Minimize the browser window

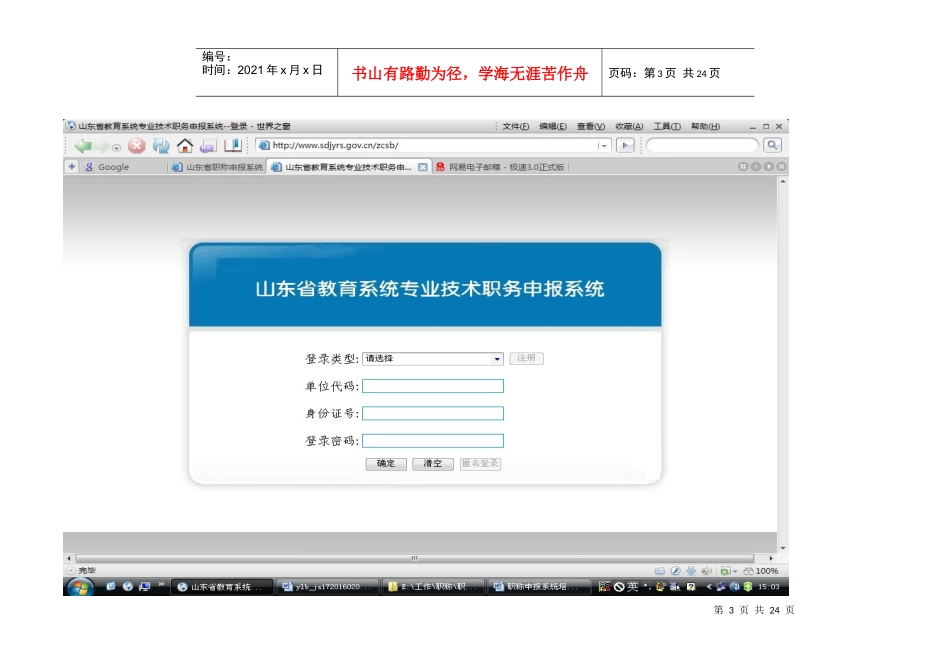(752, 127)
